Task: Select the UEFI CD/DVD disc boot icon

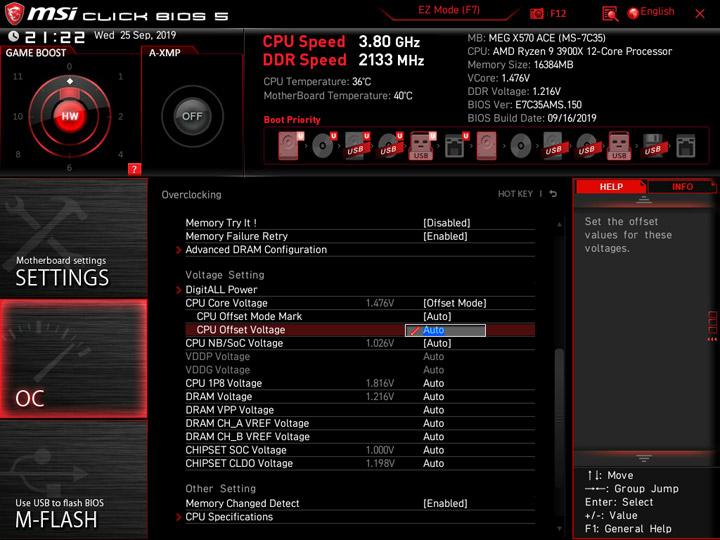Action: click(324, 146)
